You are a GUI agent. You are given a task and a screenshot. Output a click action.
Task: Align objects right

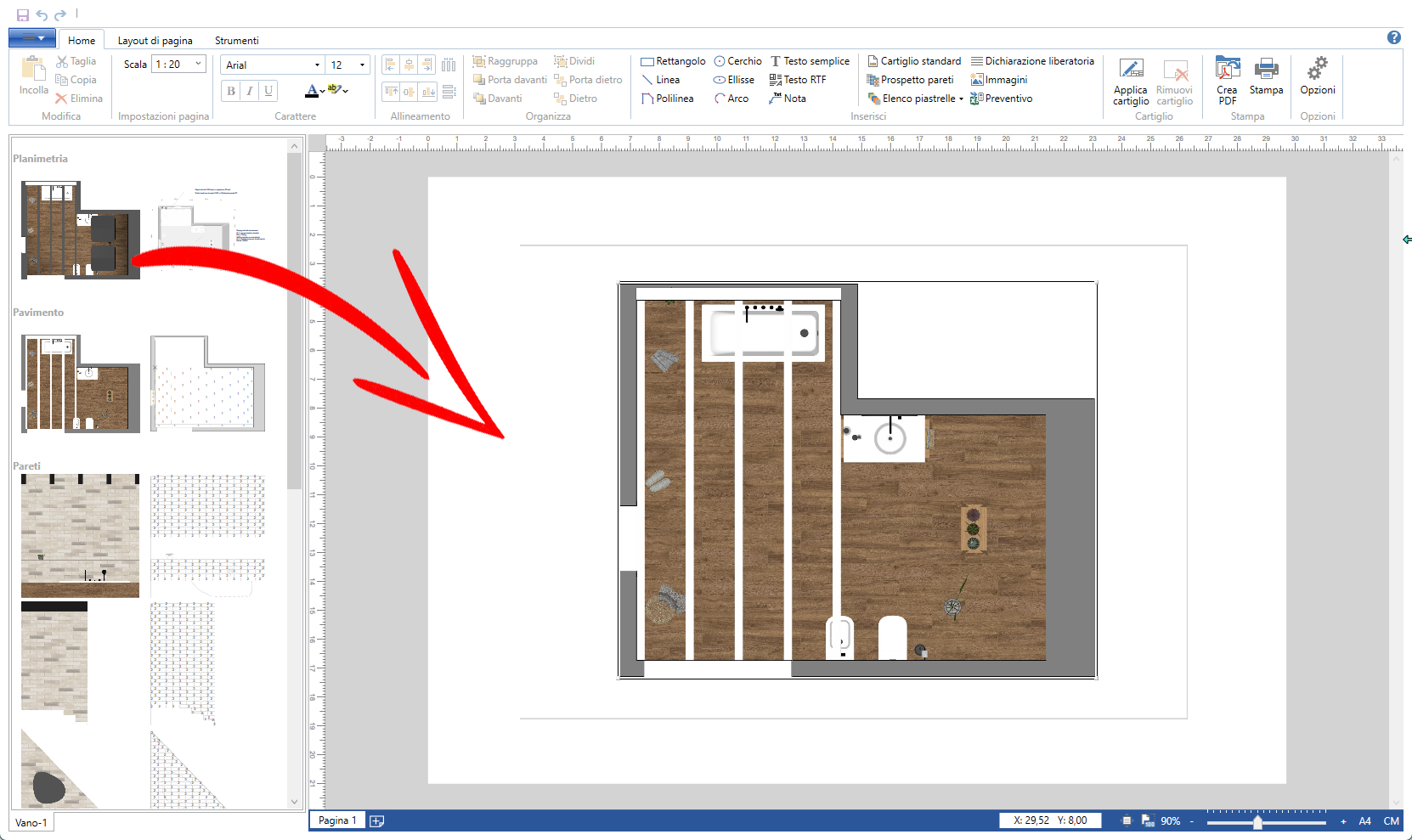coord(427,65)
